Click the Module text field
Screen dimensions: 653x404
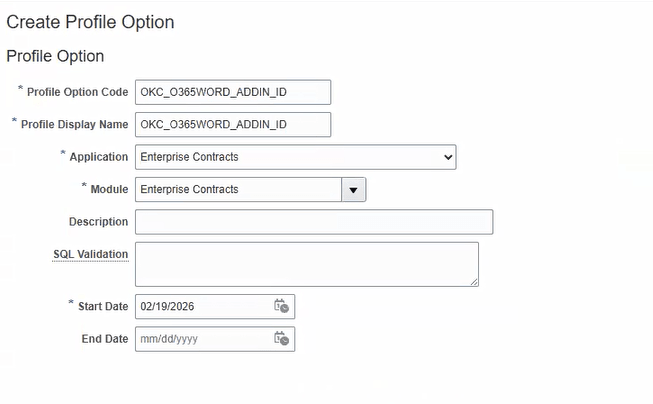[238, 190]
